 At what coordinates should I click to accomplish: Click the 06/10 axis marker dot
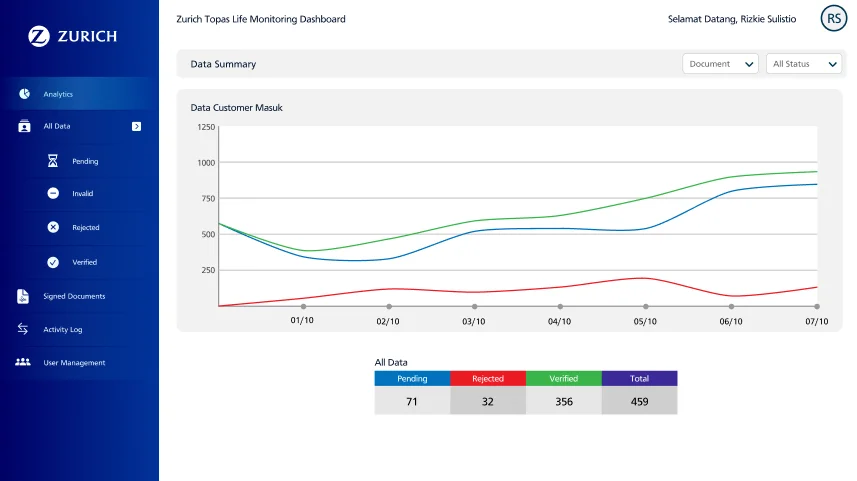(731, 307)
